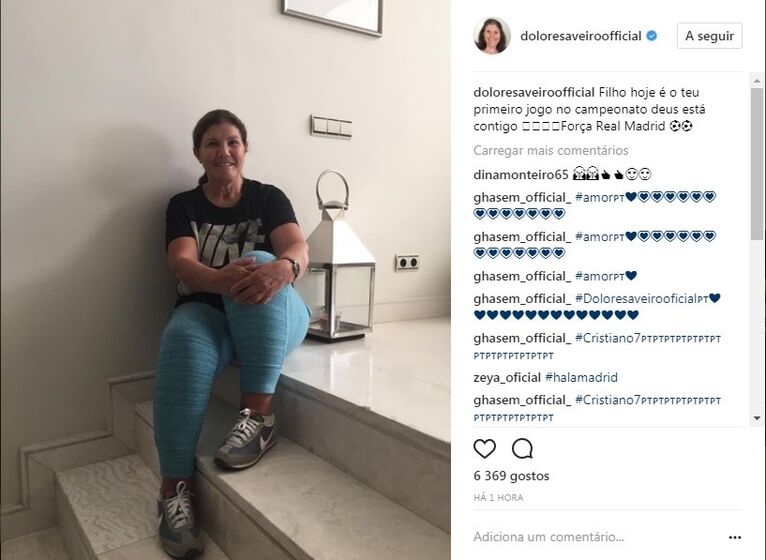The image size is (766, 560).
Task: Load more comments via Carregar mais comentários
Action: click(x=551, y=151)
